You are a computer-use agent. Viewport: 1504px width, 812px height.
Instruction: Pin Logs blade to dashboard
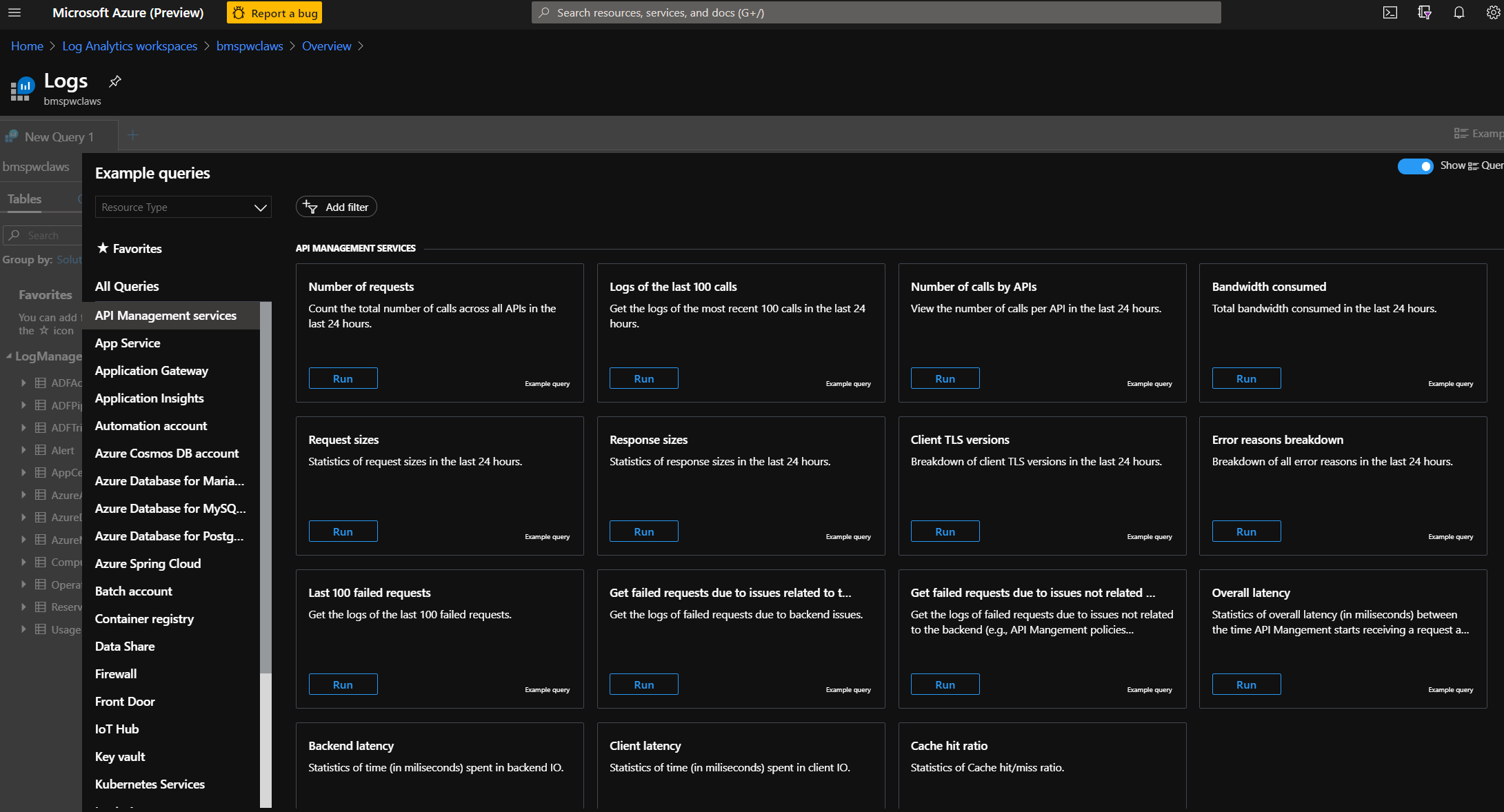pyautogui.click(x=115, y=81)
